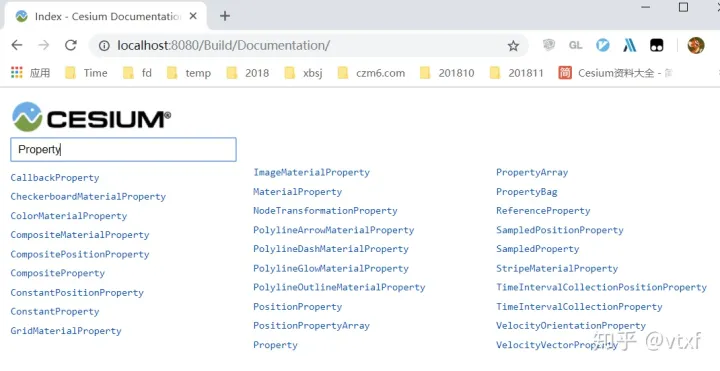Open the user profile avatar
Image resolution: width=720 pixels, height=371 pixels.
[x=696, y=45]
